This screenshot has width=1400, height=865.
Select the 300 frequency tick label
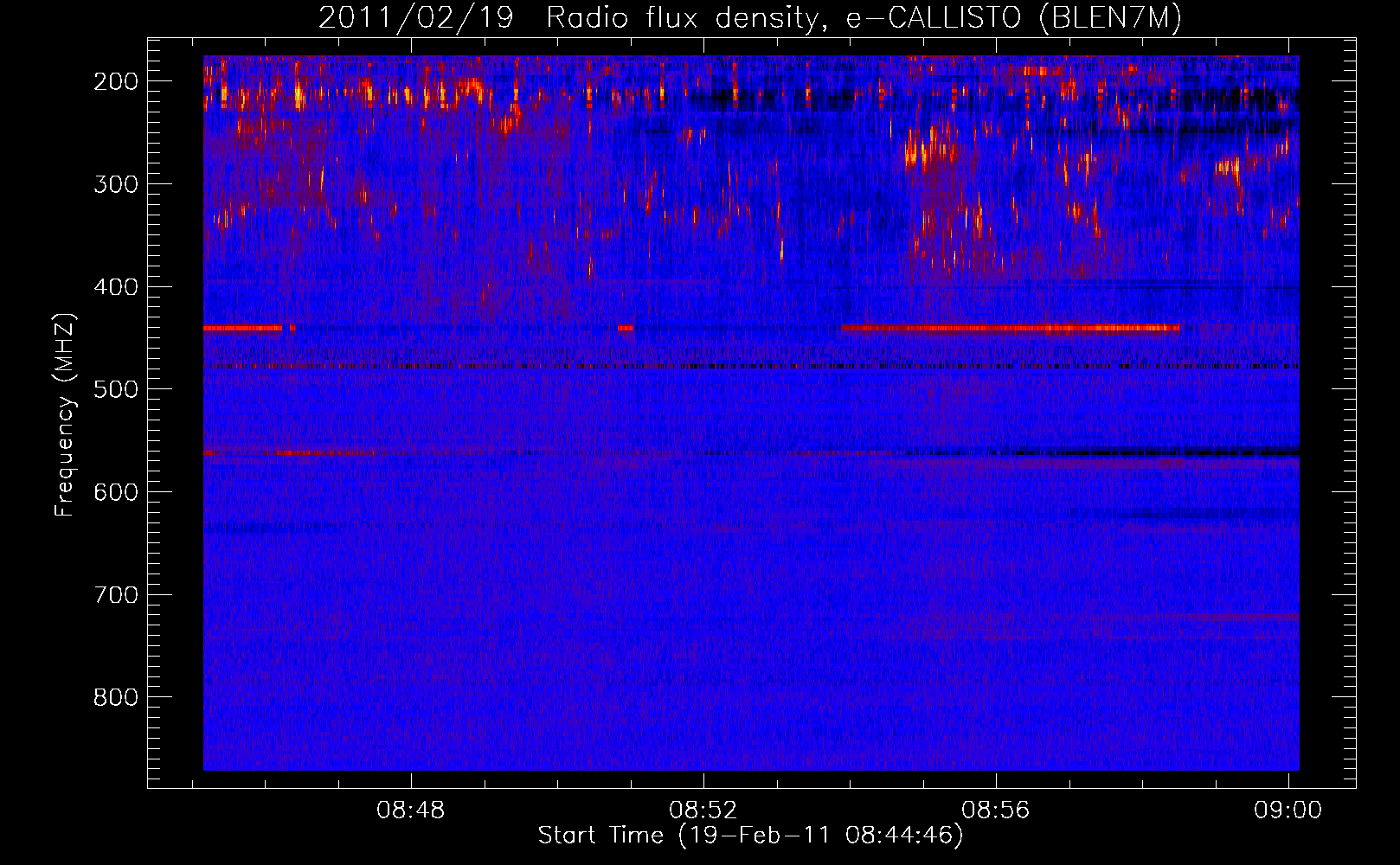click(x=115, y=184)
